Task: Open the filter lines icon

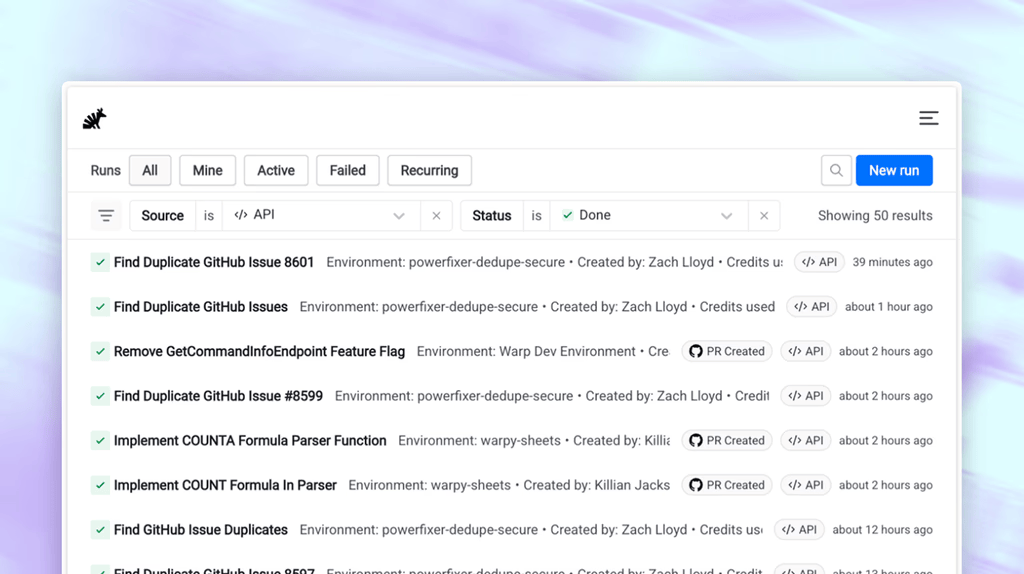Action: pyautogui.click(x=106, y=215)
